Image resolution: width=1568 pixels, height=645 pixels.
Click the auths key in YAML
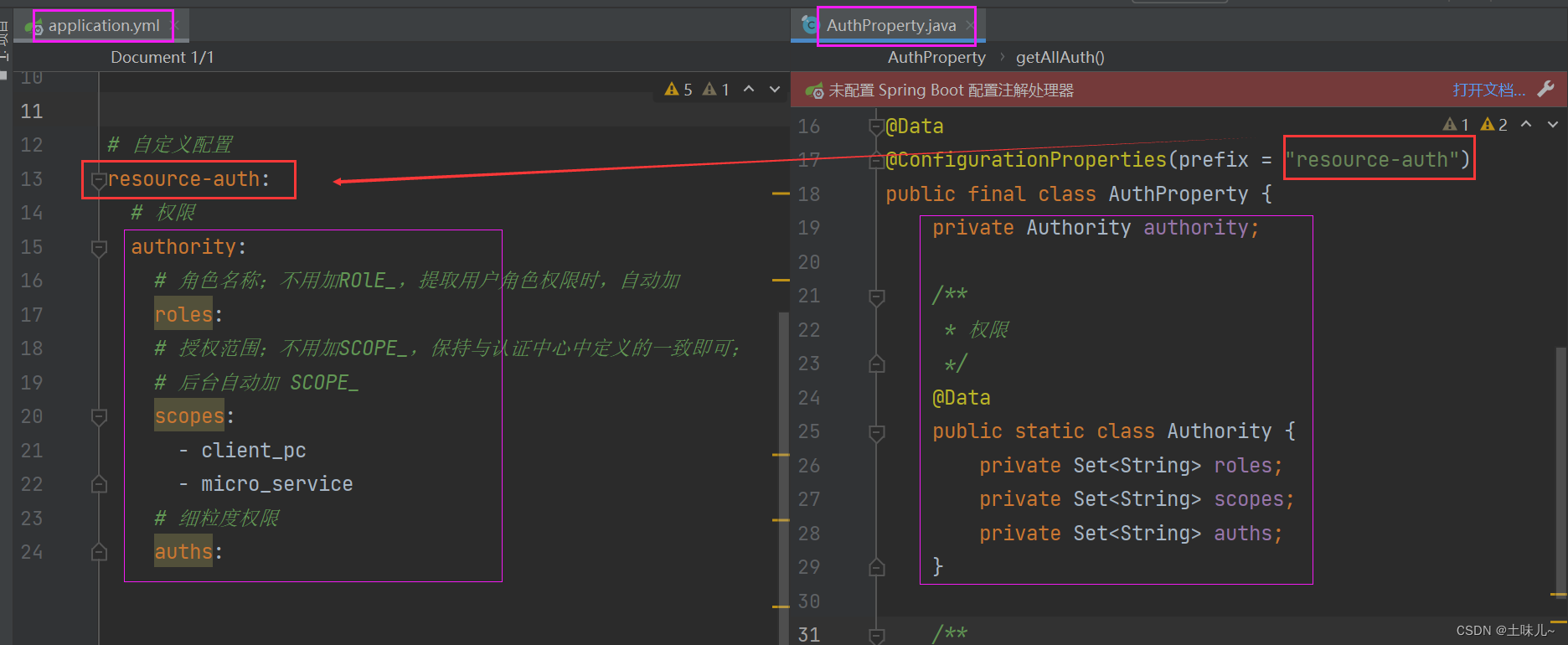click(x=183, y=552)
